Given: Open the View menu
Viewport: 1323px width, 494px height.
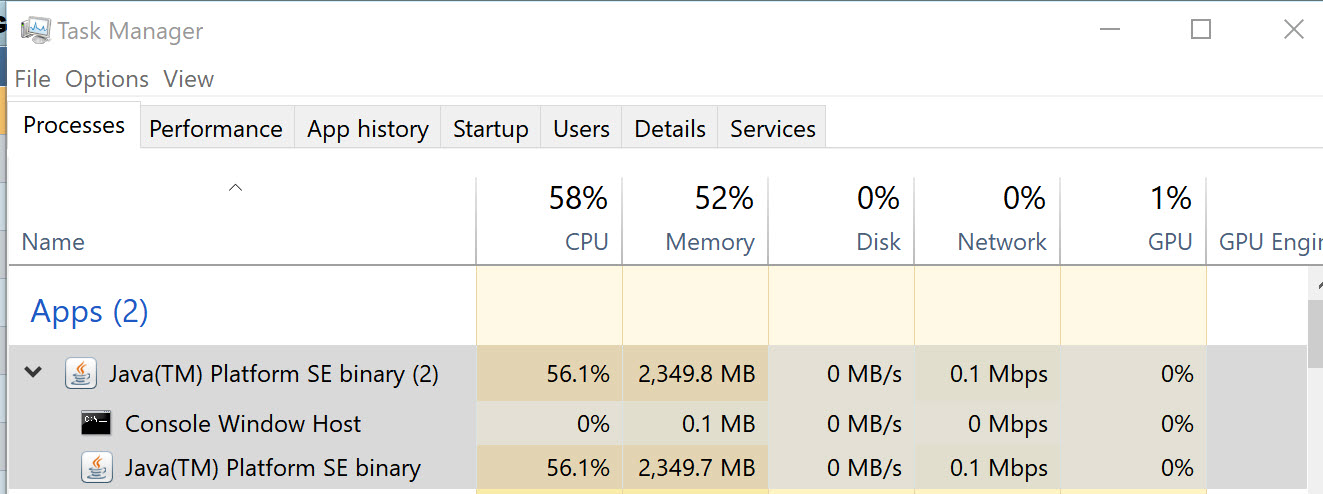Looking at the screenshot, I should [188, 79].
